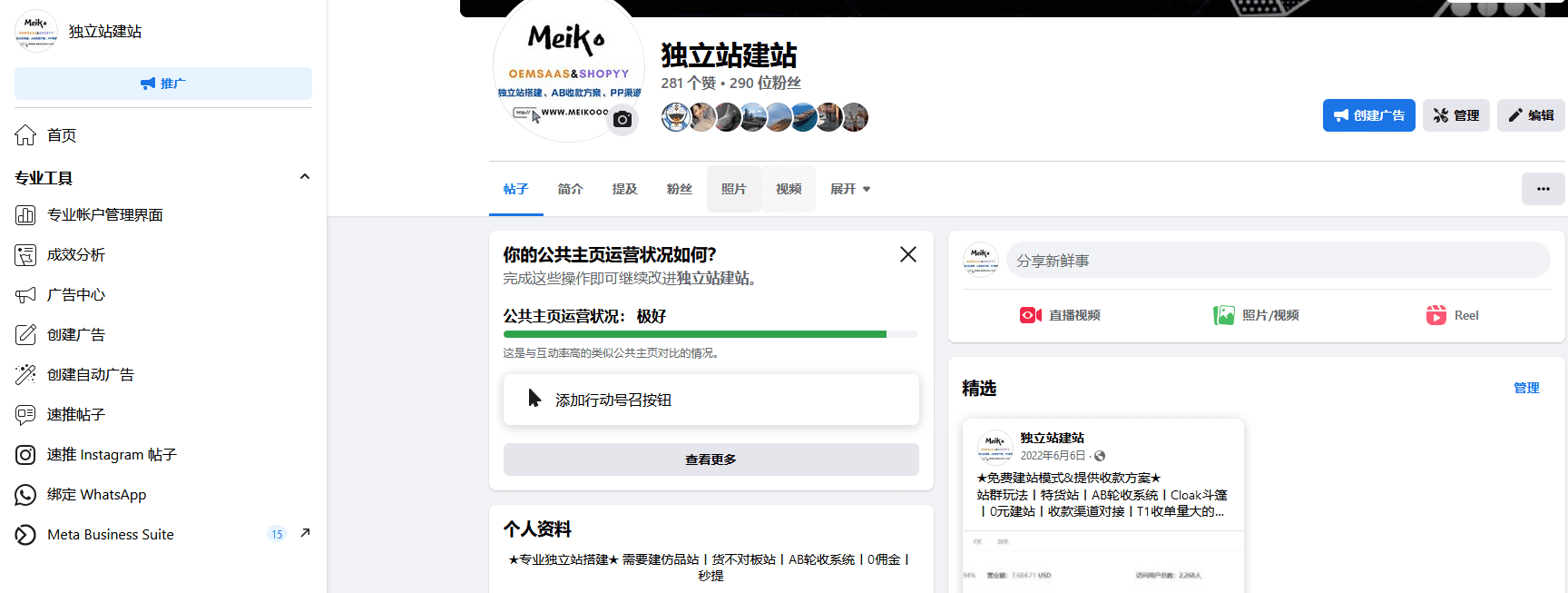Screen dimensions: 1568x593
Task: Click camera icon on profile picture
Action: click(x=622, y=119)
